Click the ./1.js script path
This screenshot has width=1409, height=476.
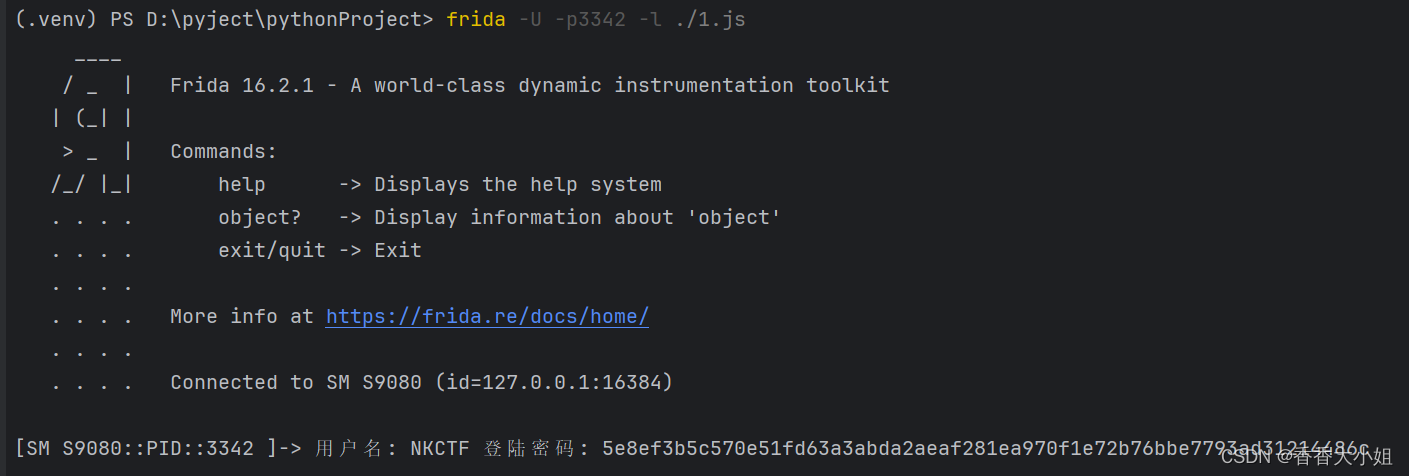click(x=709, y=20)
